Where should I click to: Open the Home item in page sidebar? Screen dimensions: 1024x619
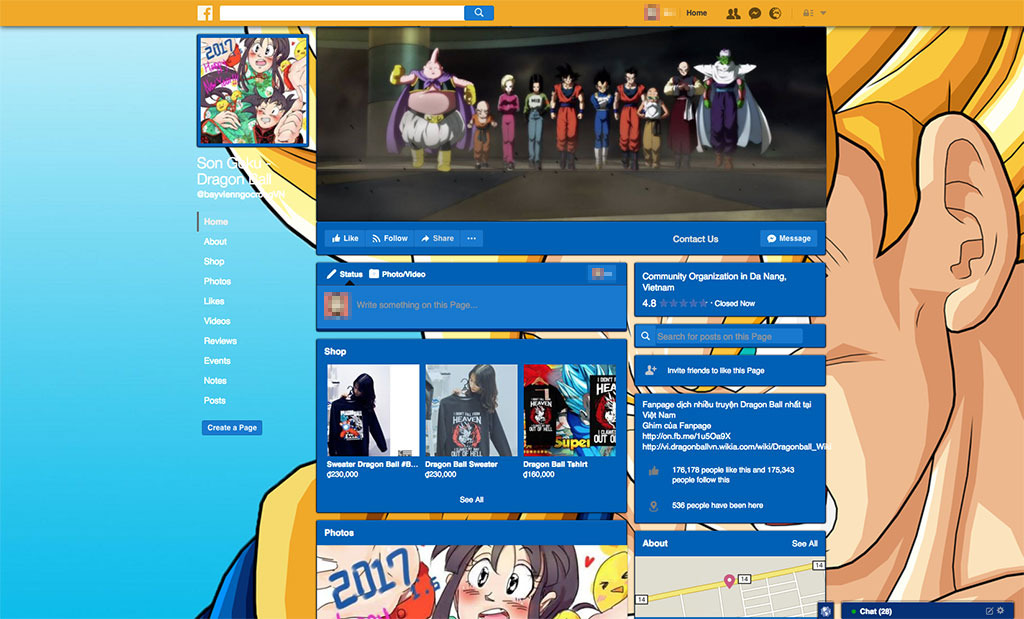pyautogui.click(x=216, y=221)
